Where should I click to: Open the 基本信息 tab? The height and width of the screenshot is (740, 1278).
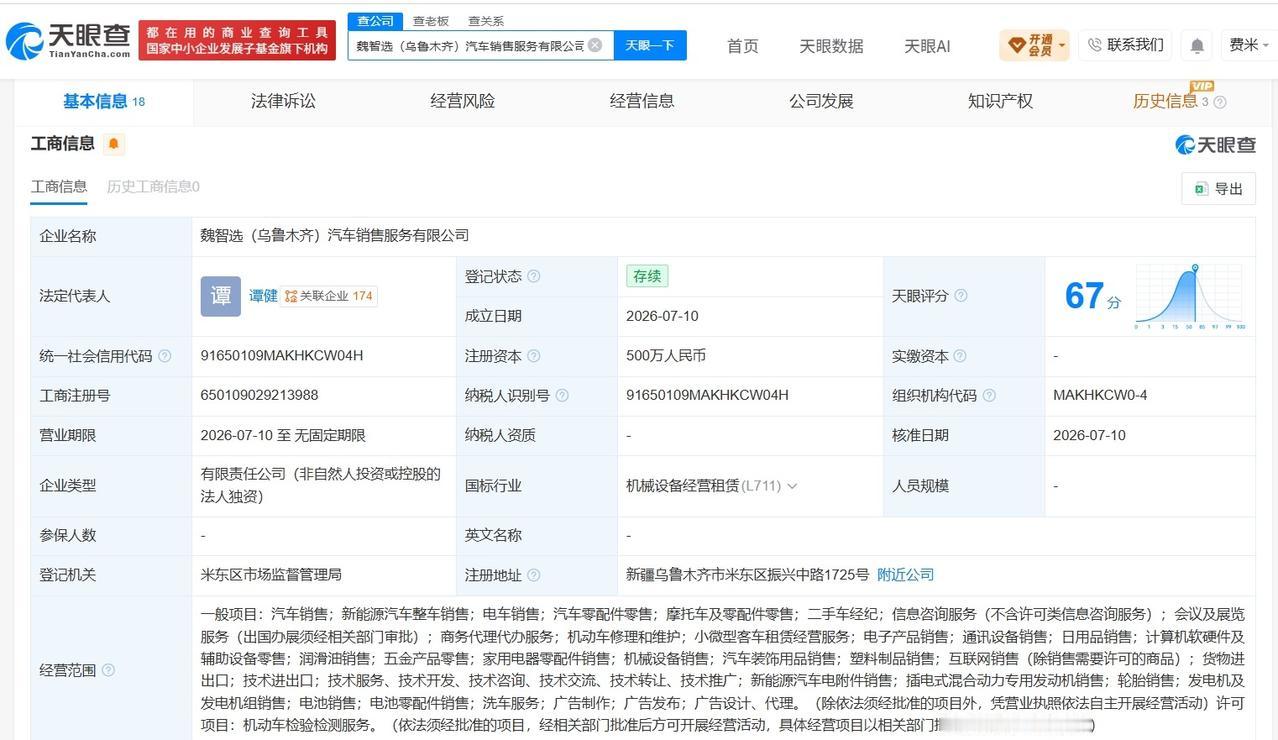104,101
